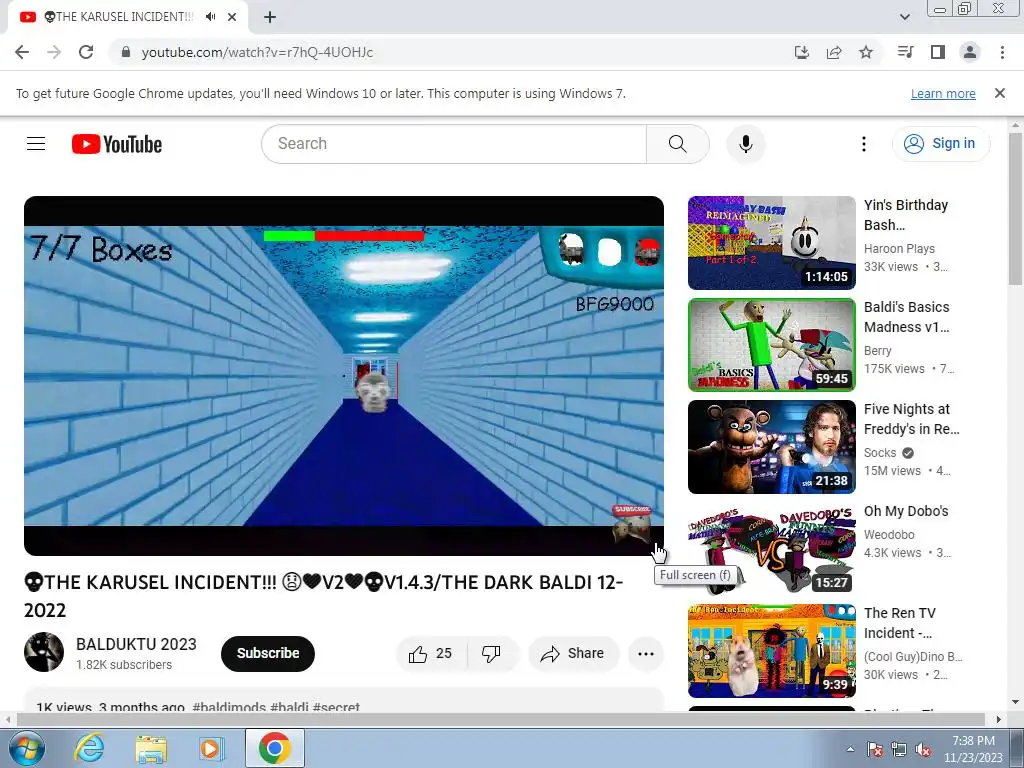Open the media controls icon

click(x=906, y=52)
